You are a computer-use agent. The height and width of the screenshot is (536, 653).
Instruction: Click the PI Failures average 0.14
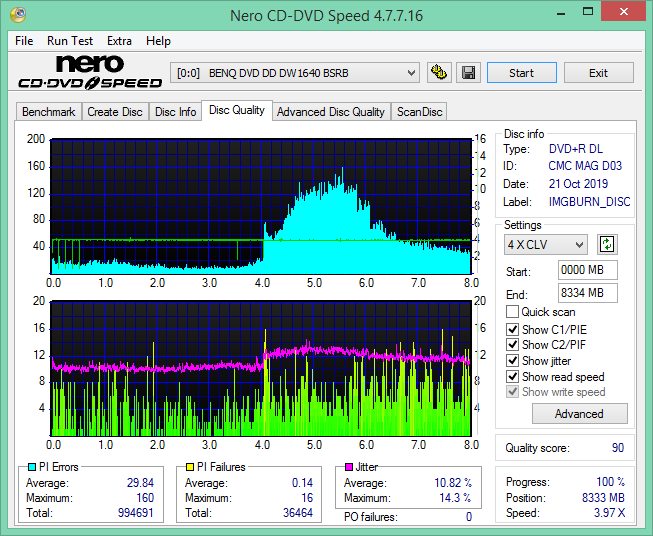(302, 483)
